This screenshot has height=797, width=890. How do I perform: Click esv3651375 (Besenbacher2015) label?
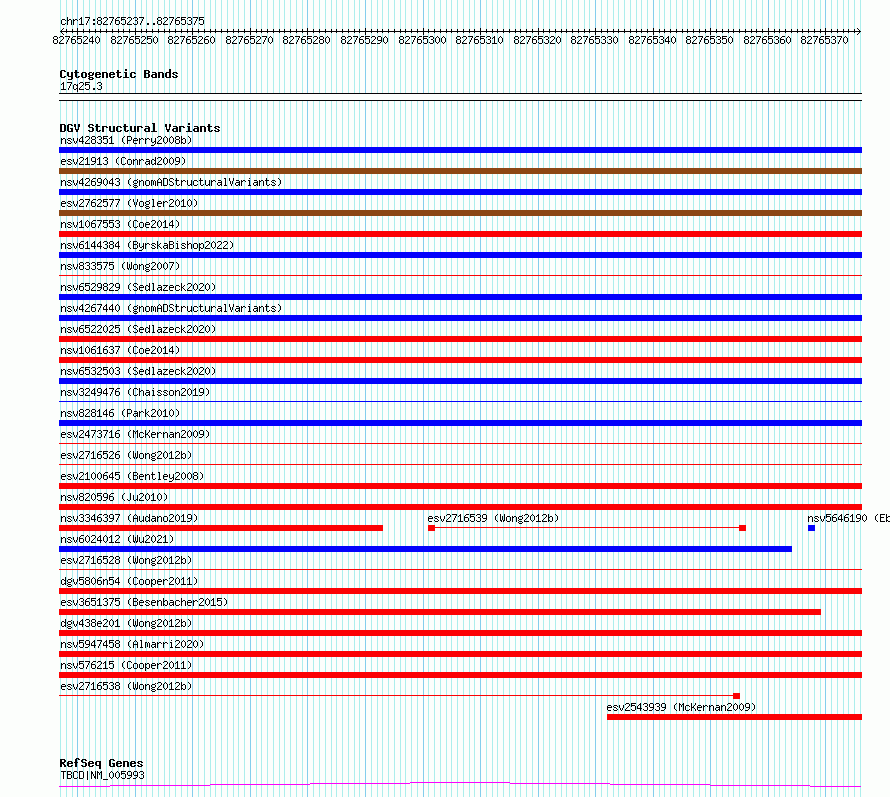[144, 602]
